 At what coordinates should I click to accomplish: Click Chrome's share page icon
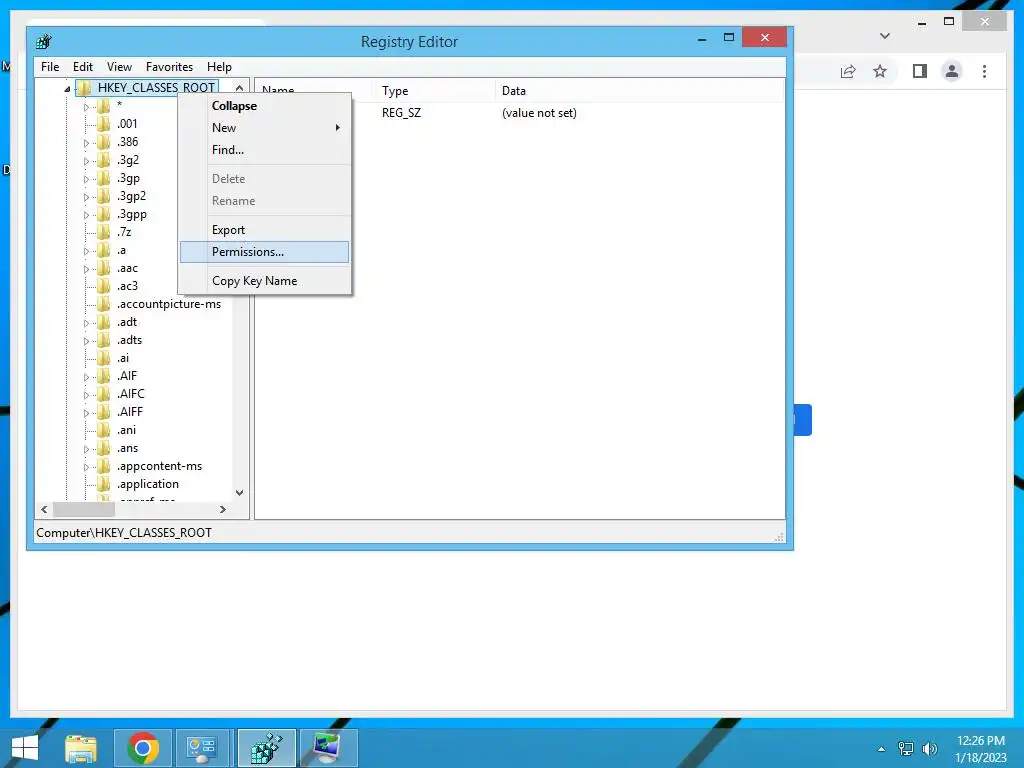click(x=848, y=71)
